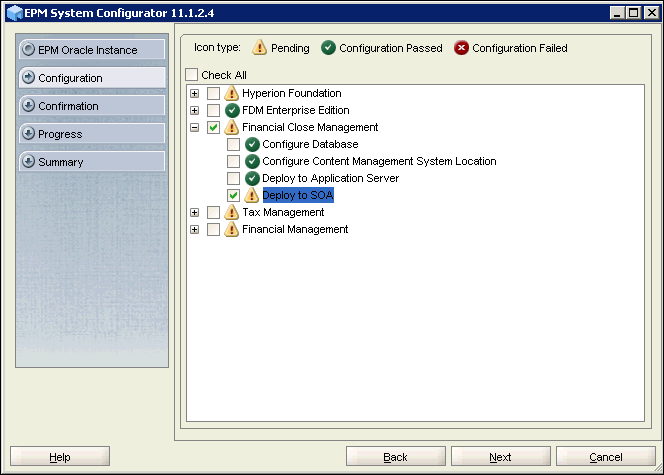Collapse the Financial Close Management node
This screenshot has width=664, height=475.
tap(194, 127)
